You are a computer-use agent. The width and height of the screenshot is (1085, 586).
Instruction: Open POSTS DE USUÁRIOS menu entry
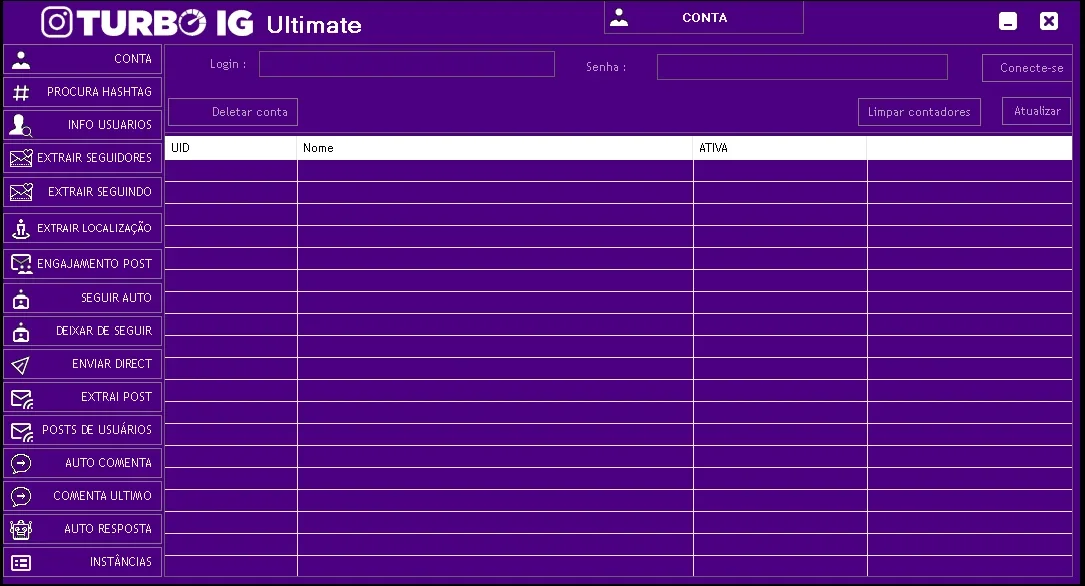[x=82, y=430]
